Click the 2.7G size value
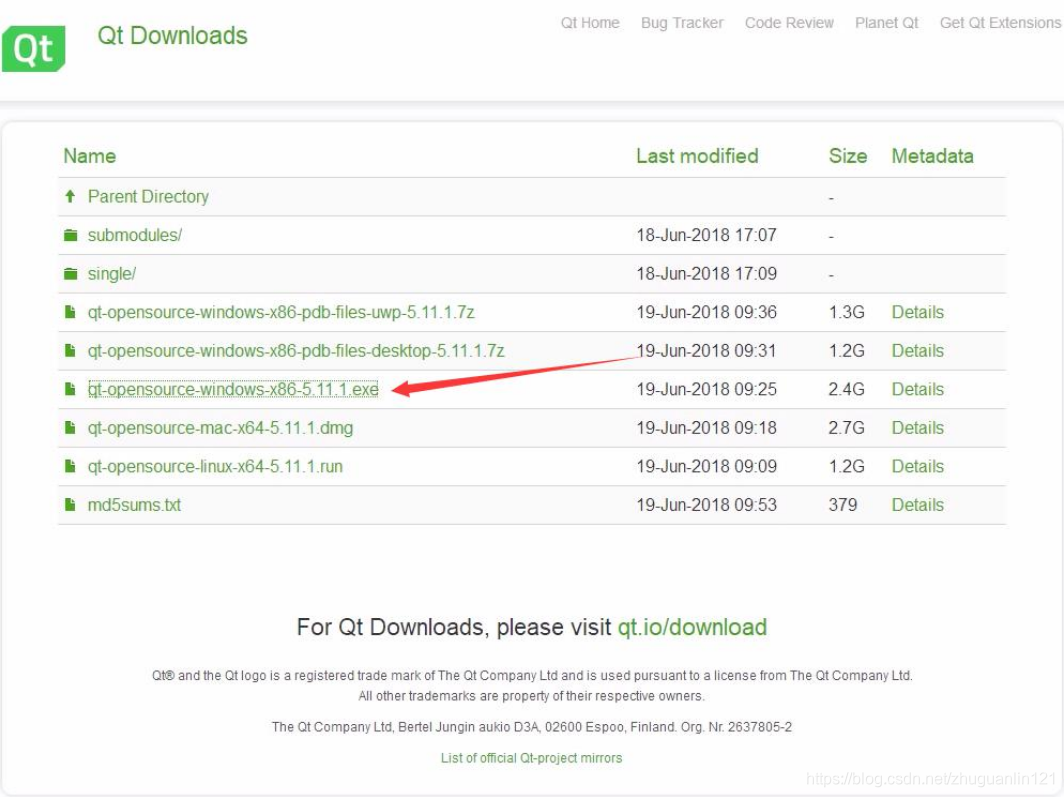 coord(846,428)
